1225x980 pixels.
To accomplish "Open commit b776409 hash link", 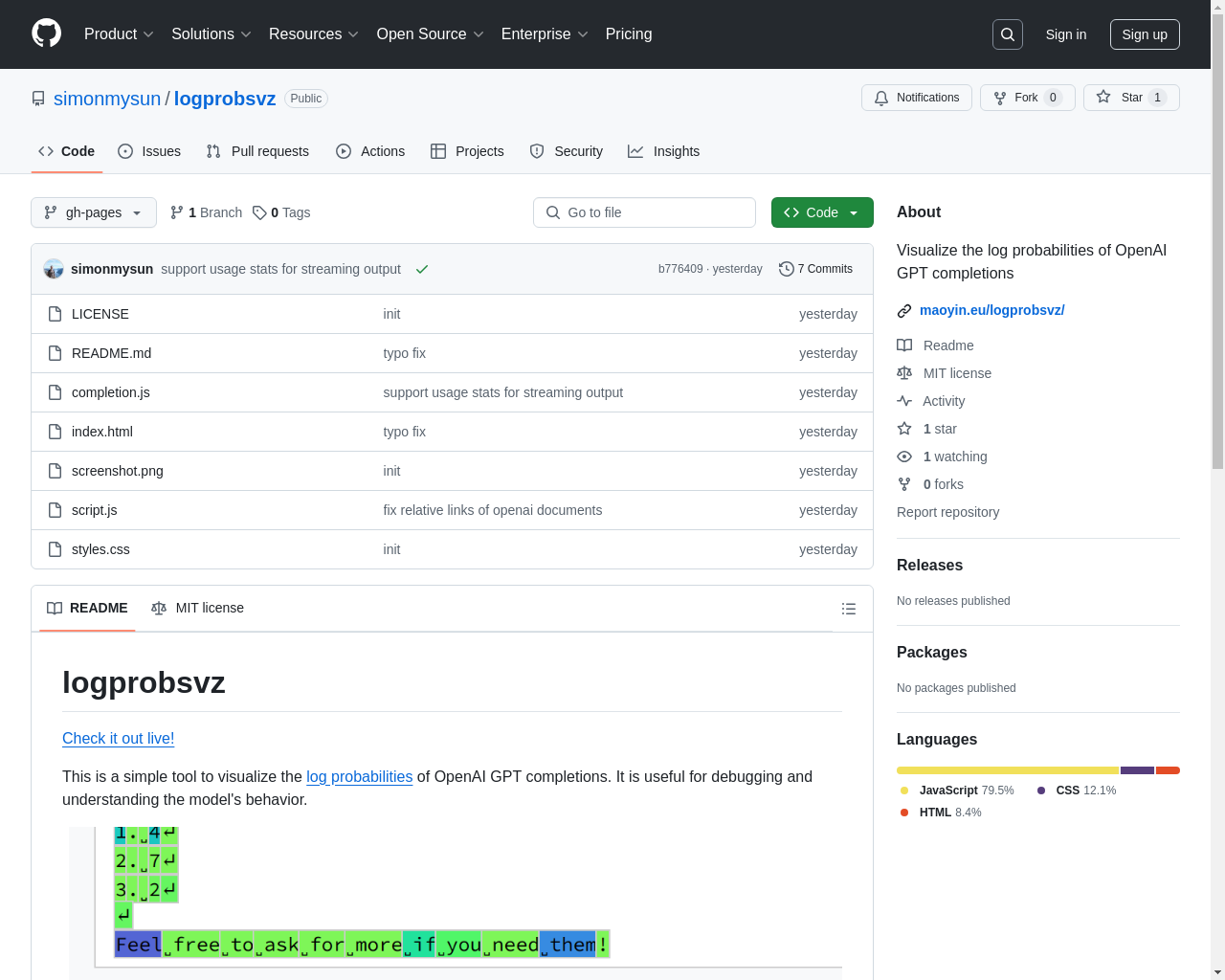I will [x=680, y=269].
